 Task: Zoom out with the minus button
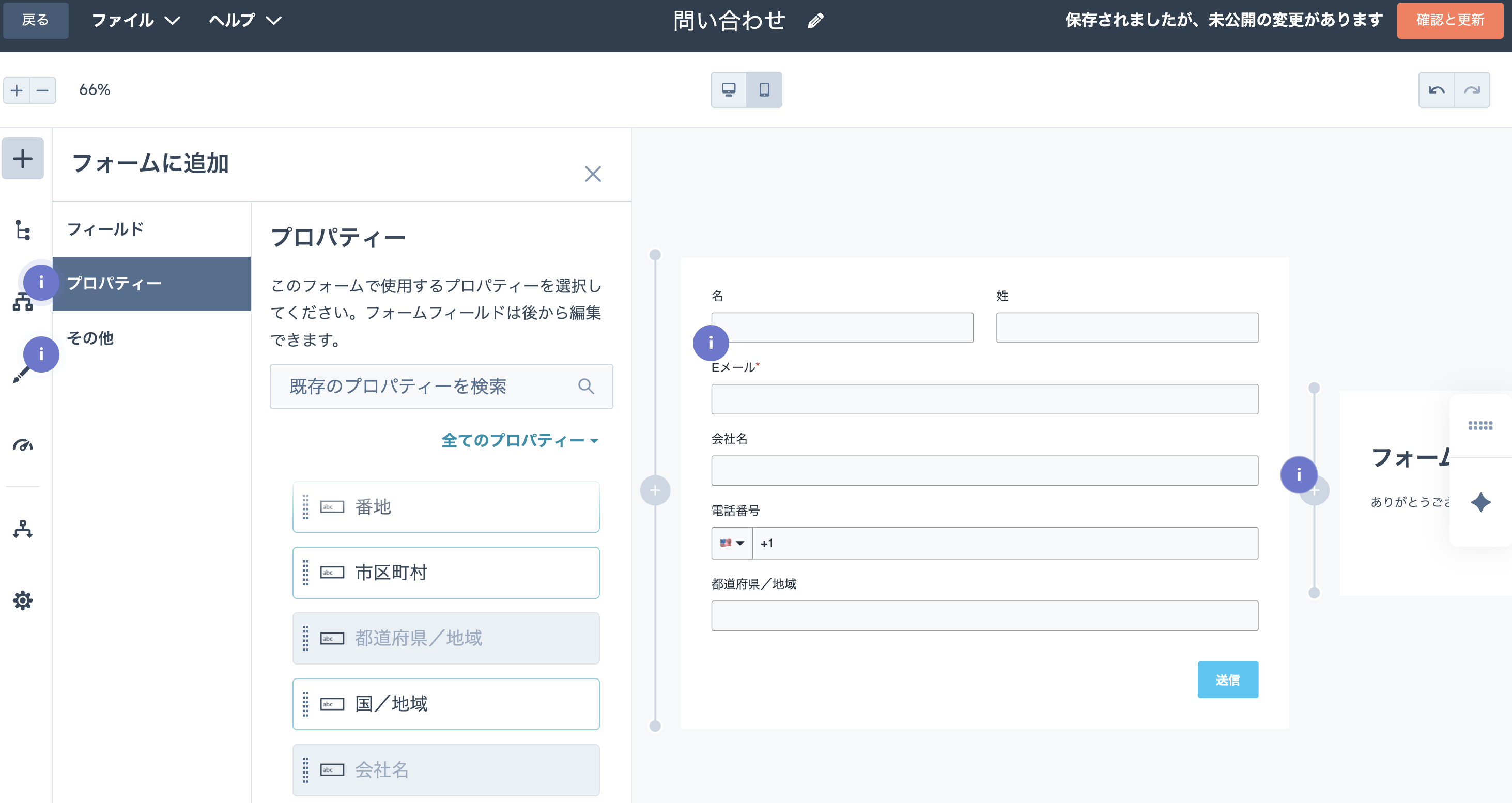[42, 90]
